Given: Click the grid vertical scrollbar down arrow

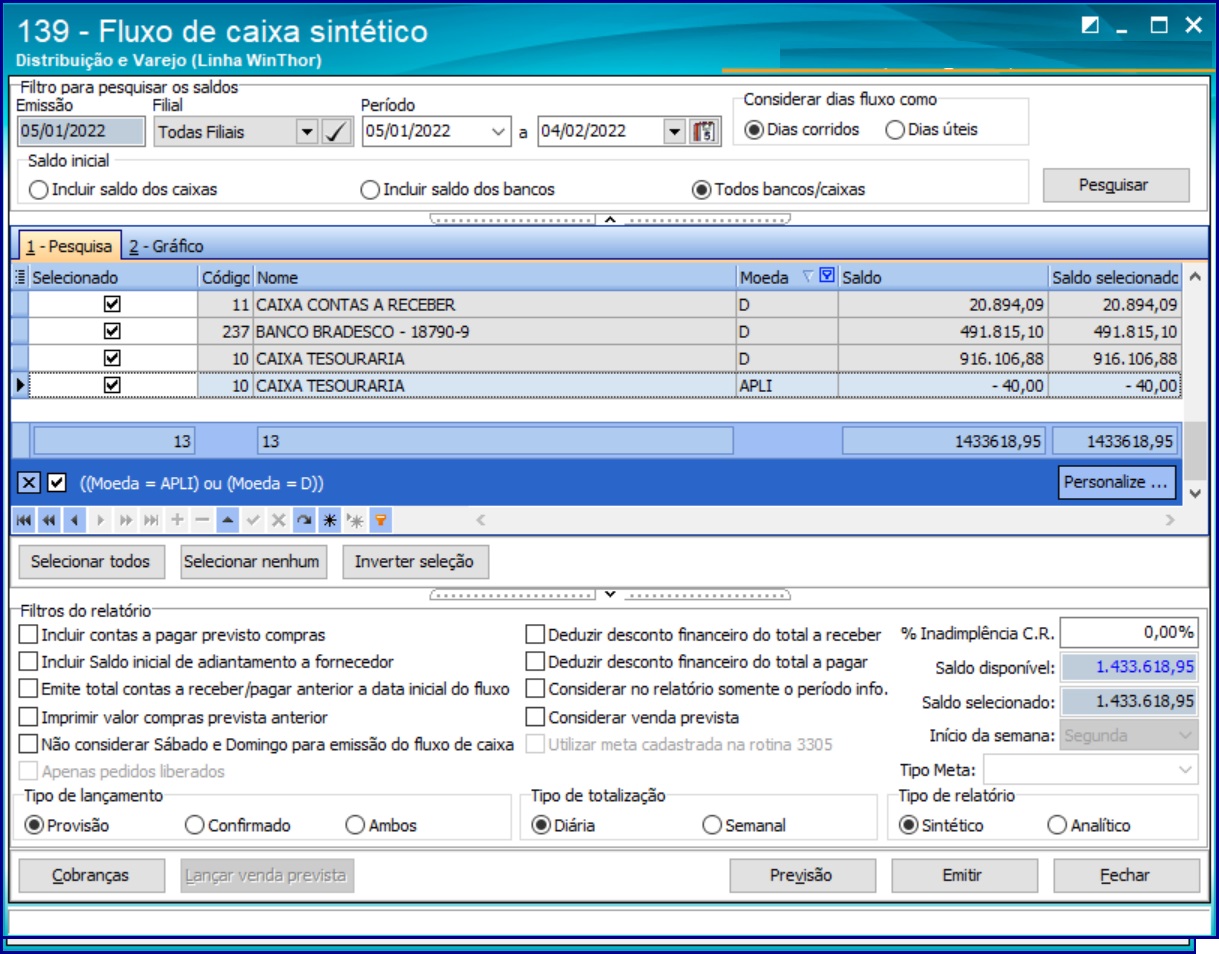Looking at the screenshot, I should (1194, 493).
